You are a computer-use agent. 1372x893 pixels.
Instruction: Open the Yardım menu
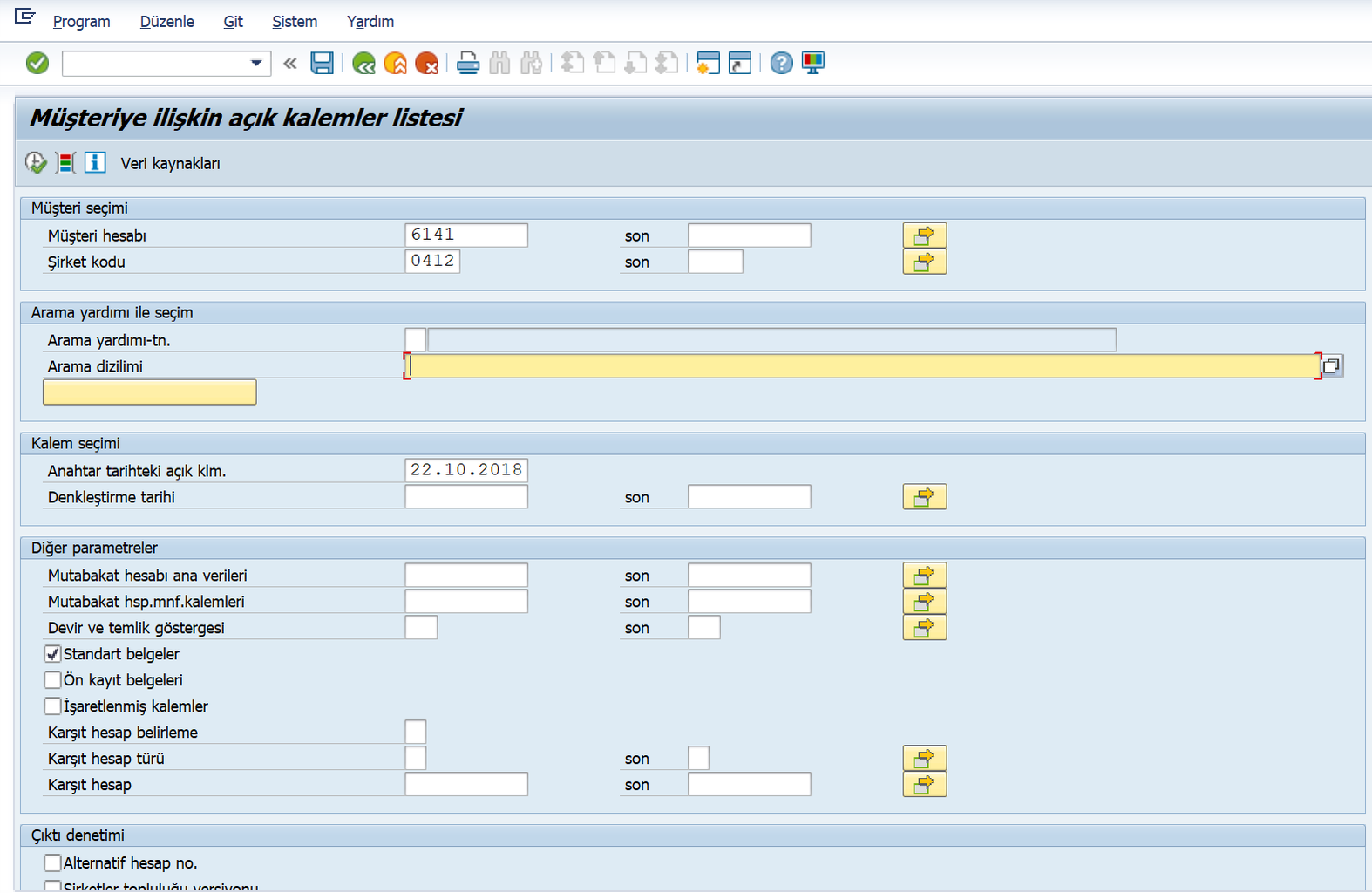(370, 21)
